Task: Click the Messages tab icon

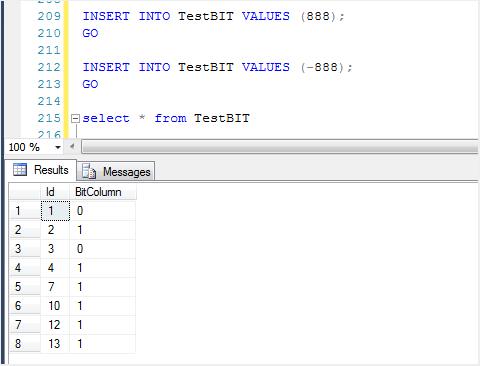Action: (x=89, y=171)
